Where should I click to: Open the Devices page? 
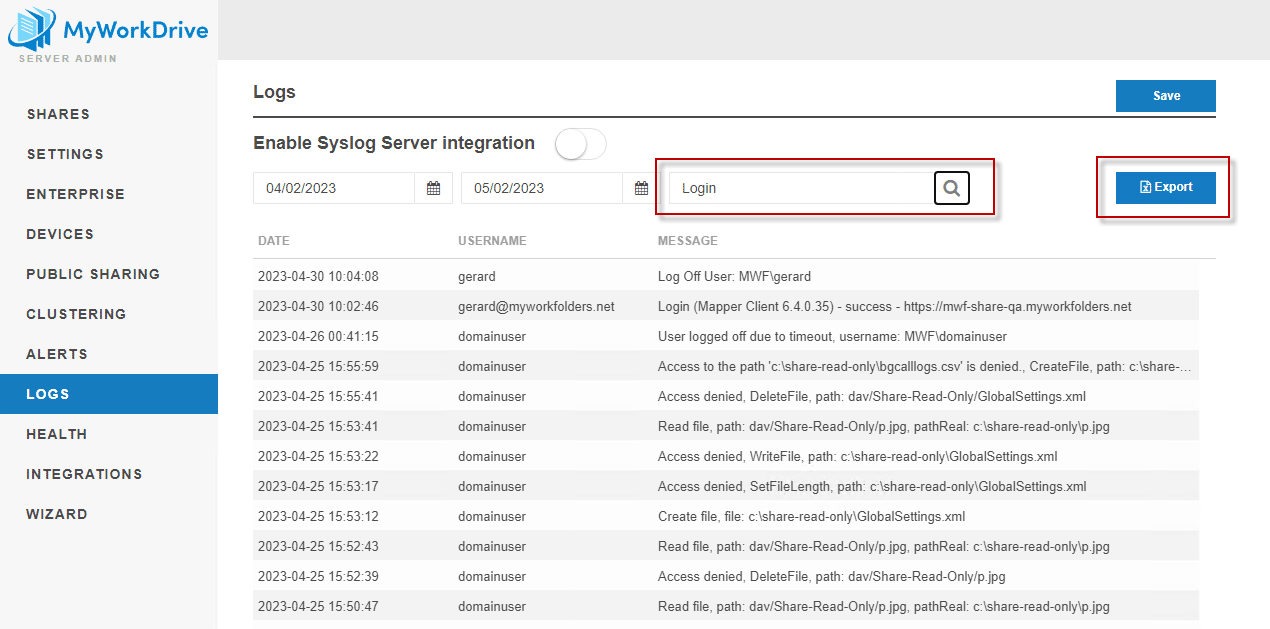[x=60, y=234]
